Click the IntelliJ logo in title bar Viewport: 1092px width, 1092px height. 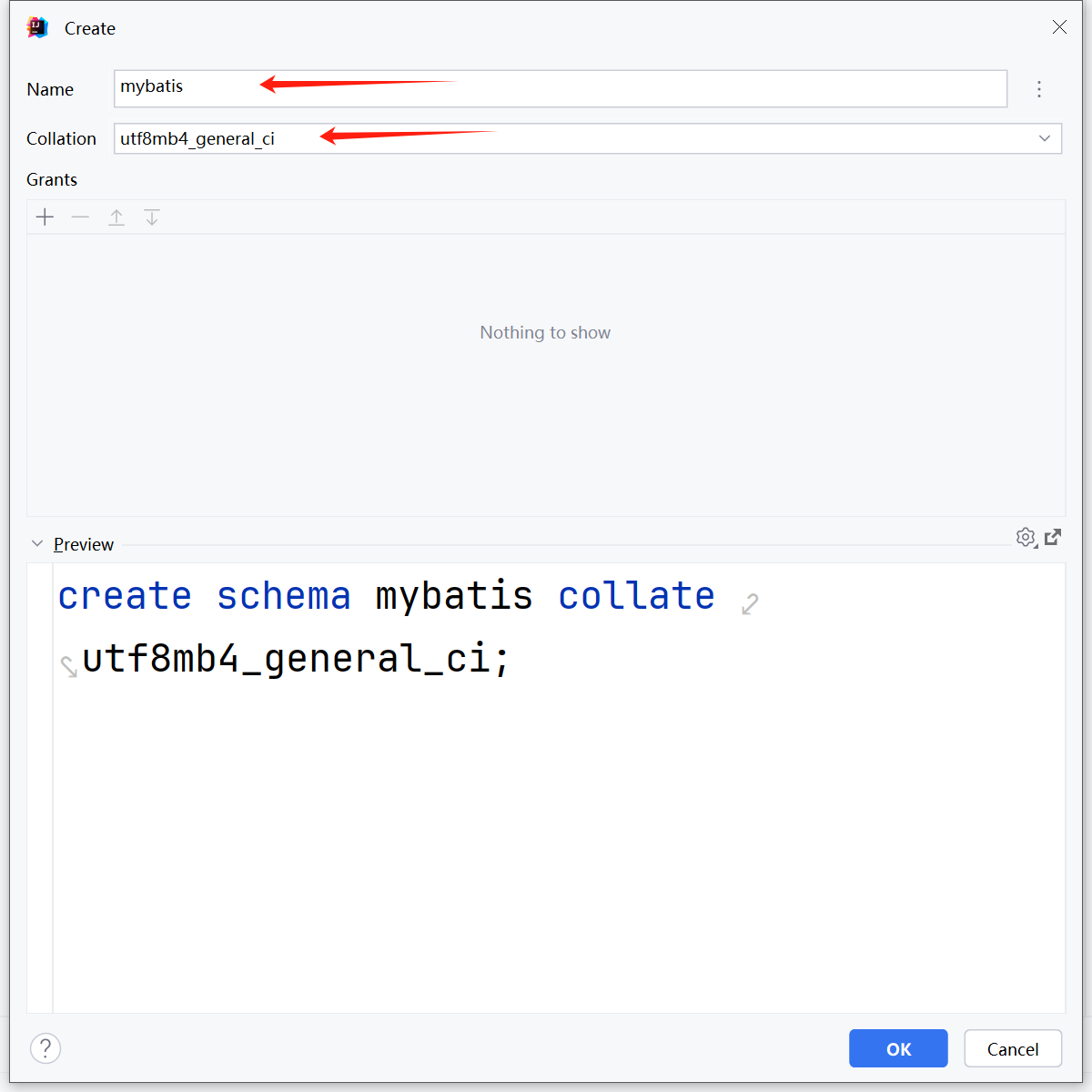point(37,27)
